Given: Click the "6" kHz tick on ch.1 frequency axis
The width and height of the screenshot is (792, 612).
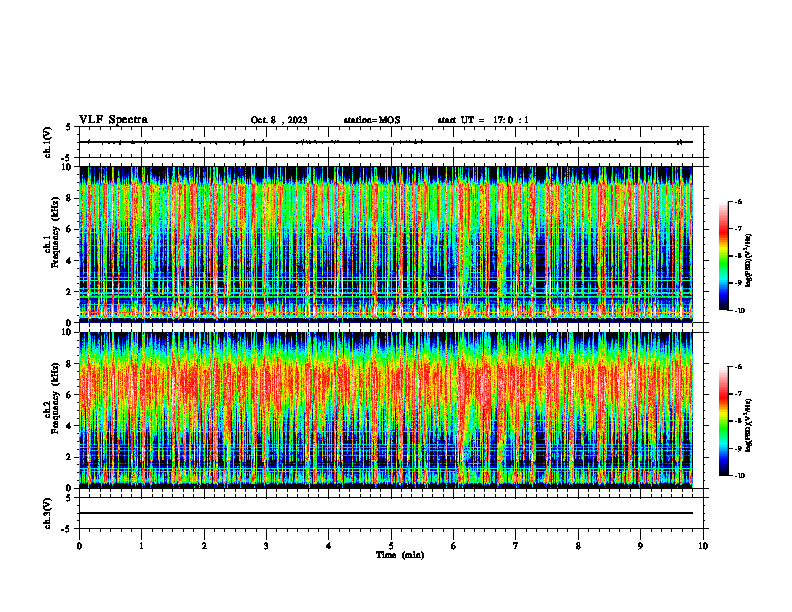Looking at the screenshot, I should tap(70, 229).
